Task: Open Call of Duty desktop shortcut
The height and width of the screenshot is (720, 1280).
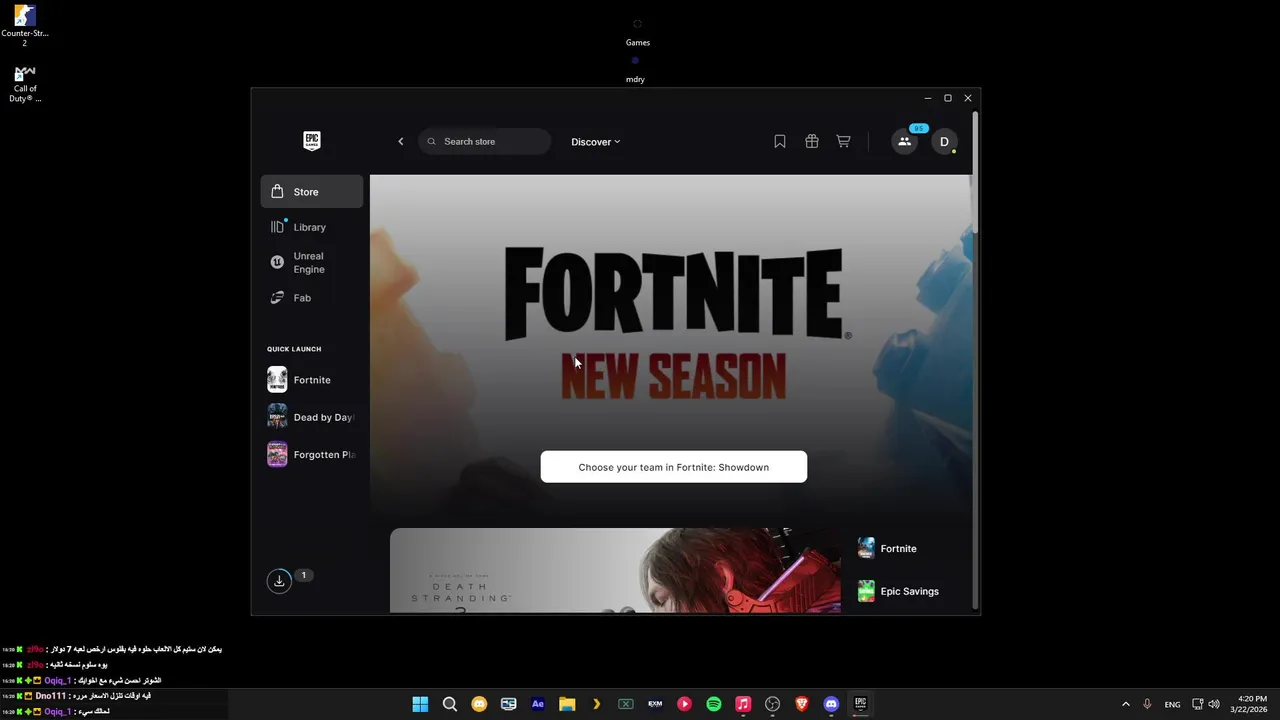Action: click(25, 84)
